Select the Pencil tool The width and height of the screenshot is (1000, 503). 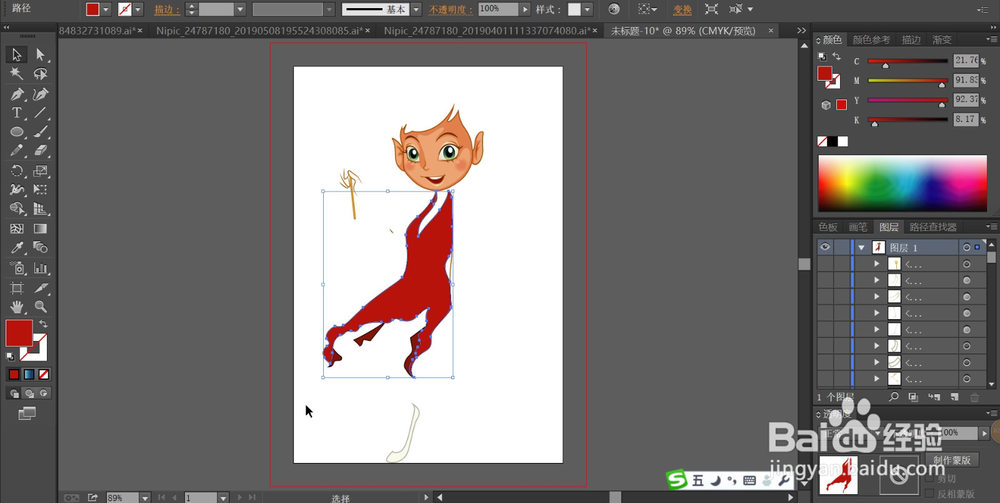(17, 151)
